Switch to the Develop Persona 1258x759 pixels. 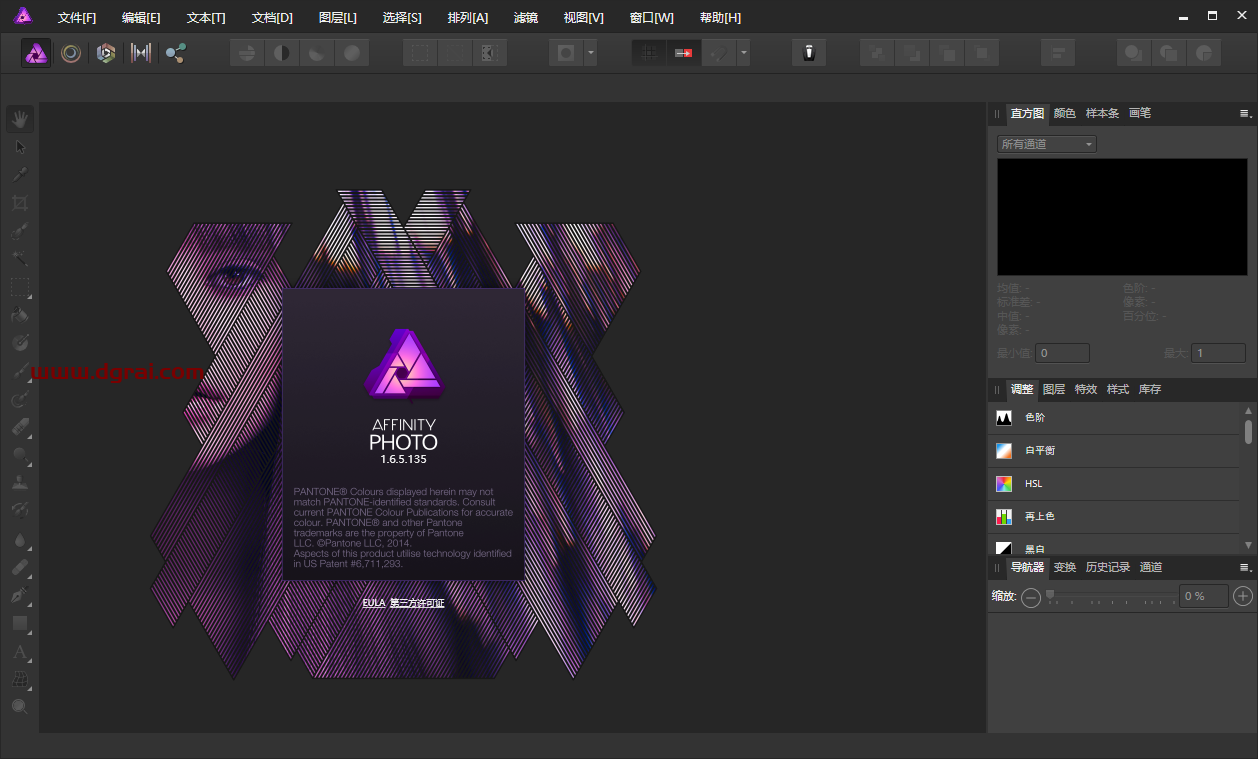(x=106, y=53)
